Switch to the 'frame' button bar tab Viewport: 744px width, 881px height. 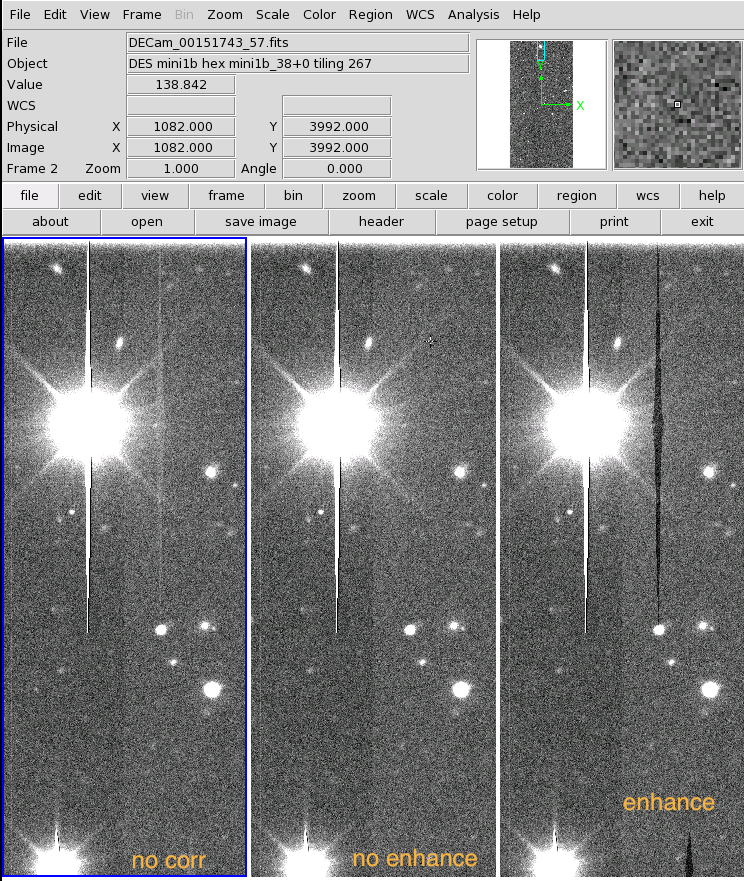pyautogui.click(x=226, y=196)
